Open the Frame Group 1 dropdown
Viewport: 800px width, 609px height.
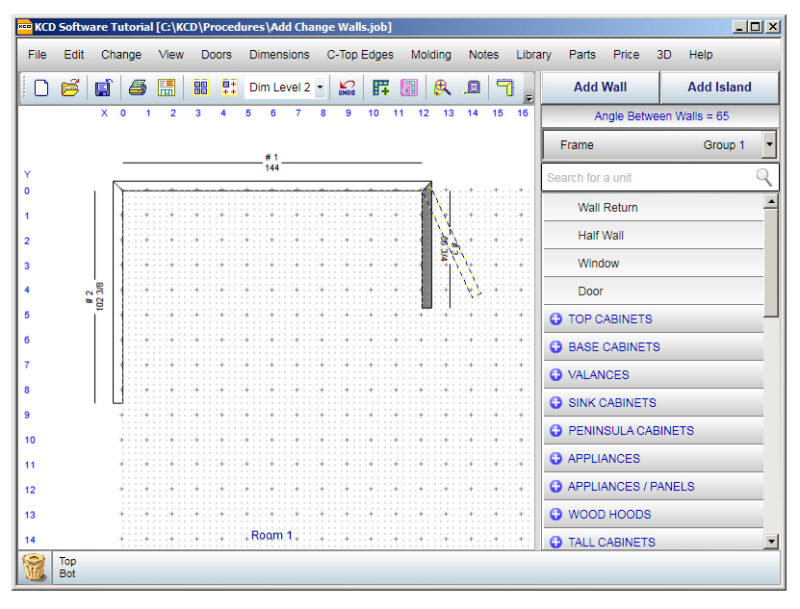click(768, 145)
